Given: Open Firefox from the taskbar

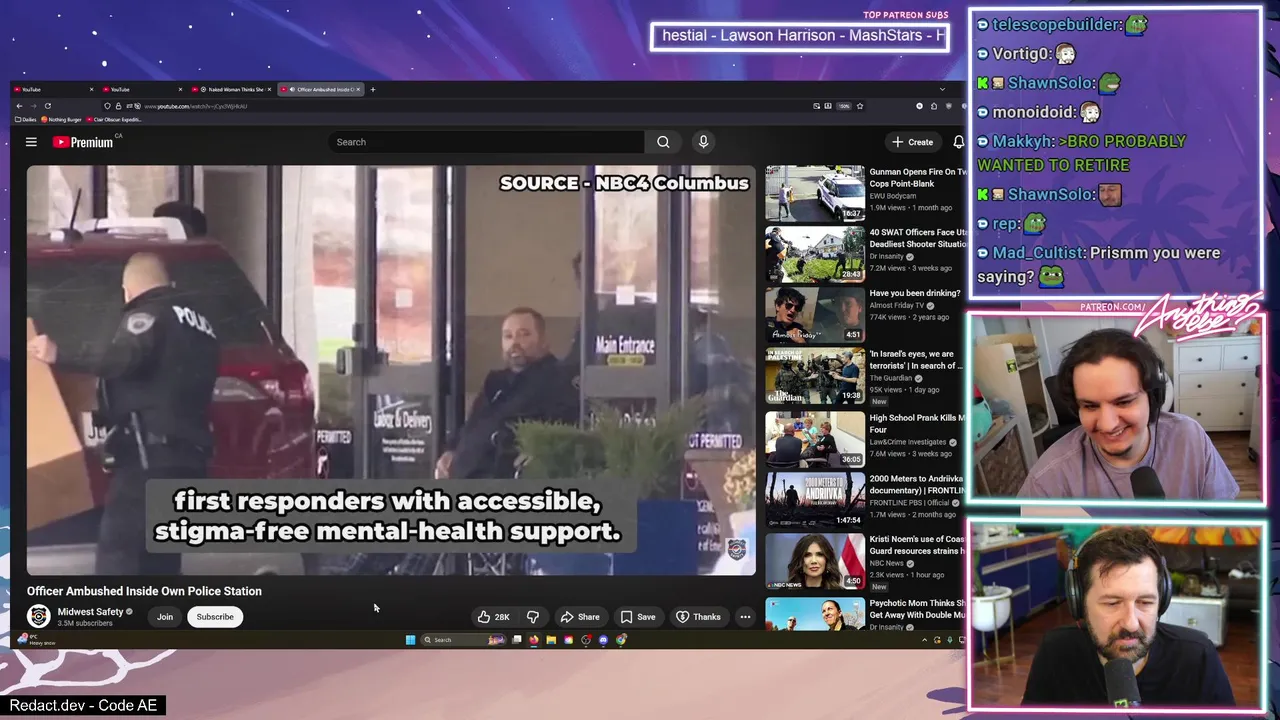Looking at the screenshot, I should (x=533, y=640).
